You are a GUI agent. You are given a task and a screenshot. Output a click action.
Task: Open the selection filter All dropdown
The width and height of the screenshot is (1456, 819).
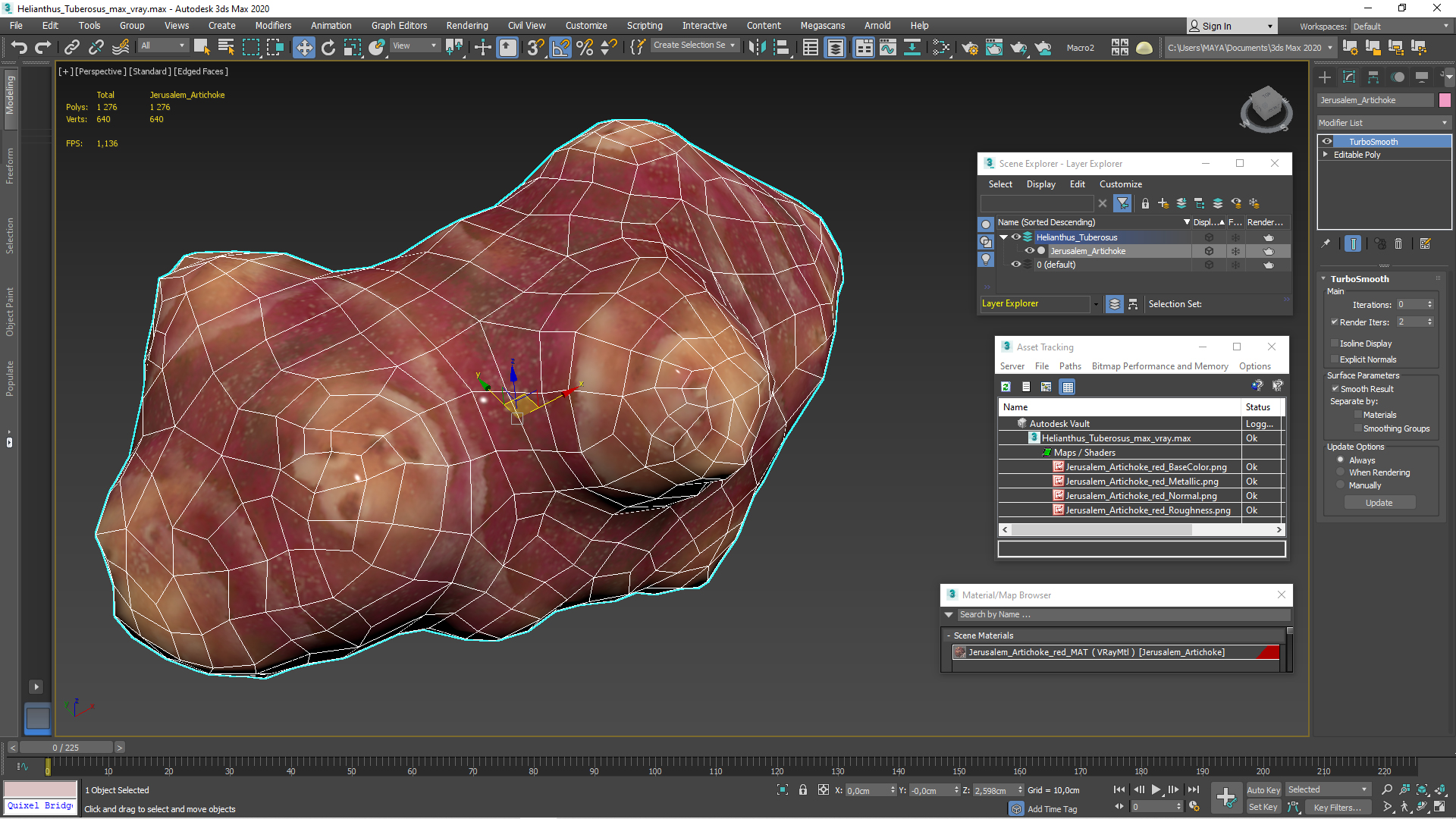[162, 45]
